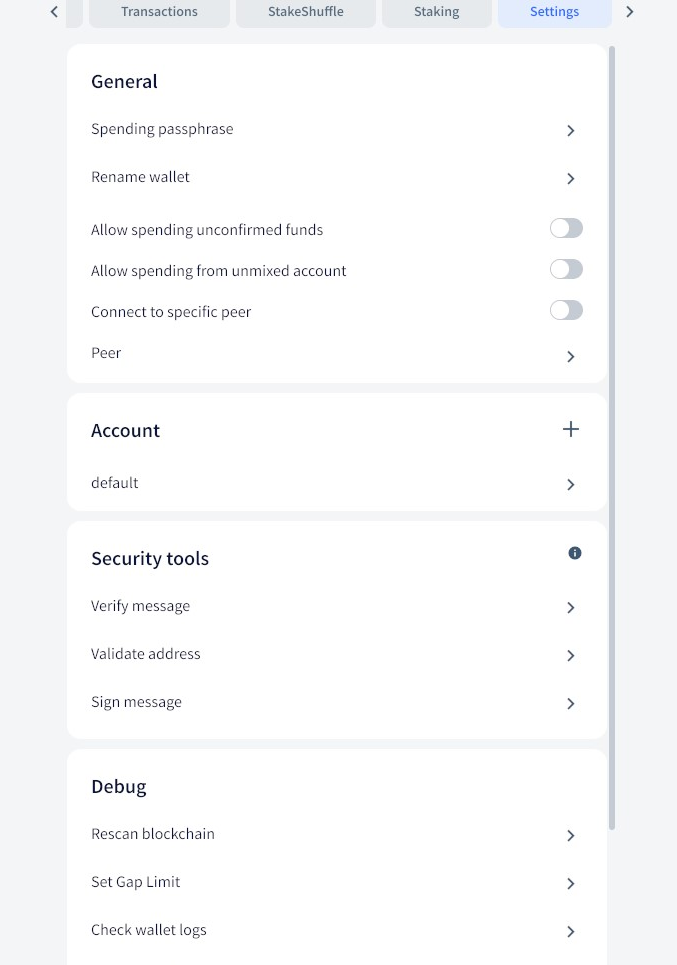Open Spending passphrase chevron arrow

(571, 131)
